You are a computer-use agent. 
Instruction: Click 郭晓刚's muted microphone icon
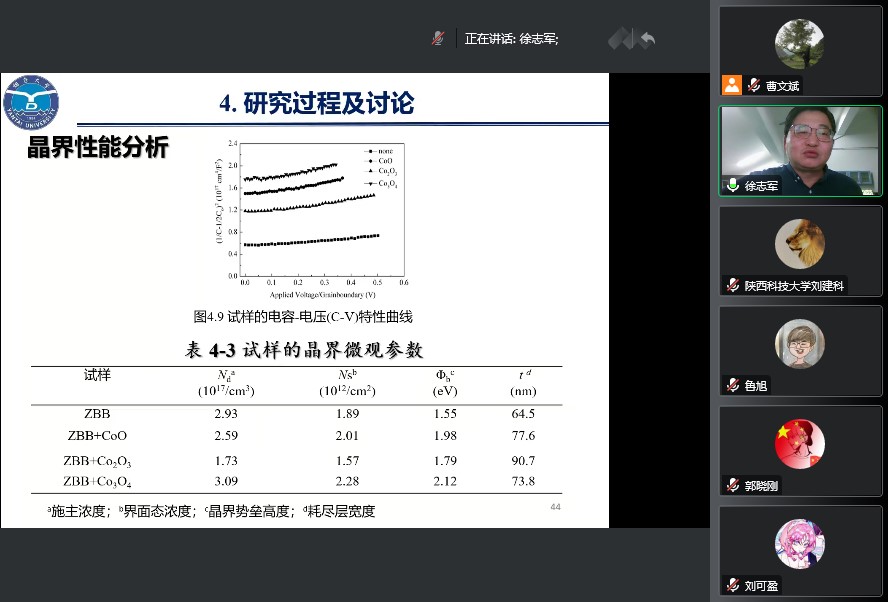coord(733,485)
